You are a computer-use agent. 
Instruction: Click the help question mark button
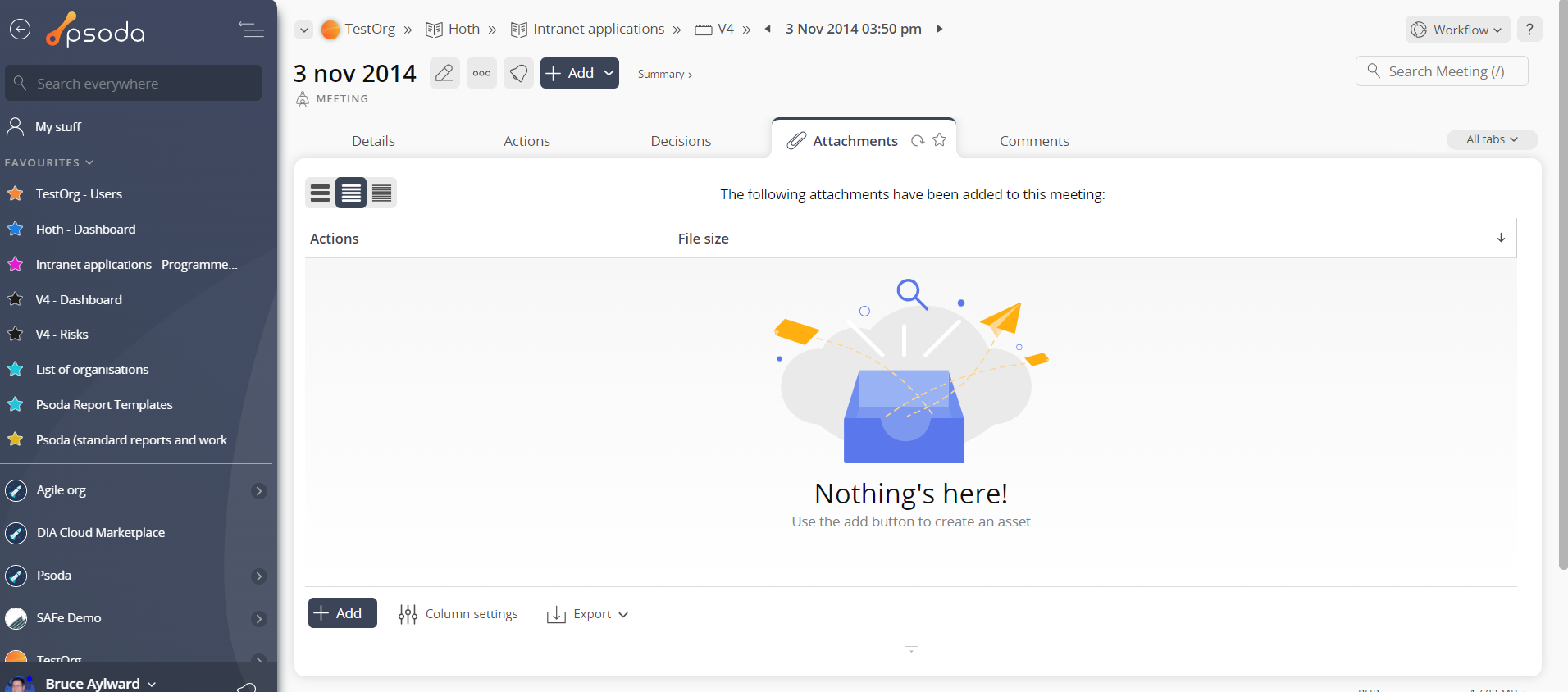coord(1529,30)
